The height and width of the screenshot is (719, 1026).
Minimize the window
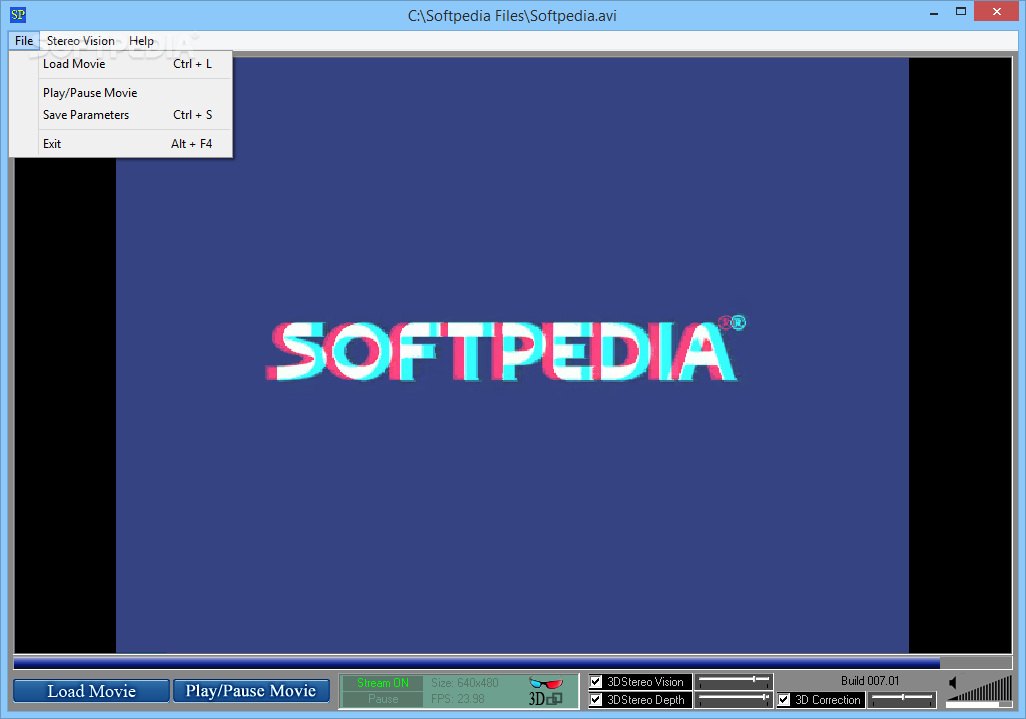tap(934, 12)
